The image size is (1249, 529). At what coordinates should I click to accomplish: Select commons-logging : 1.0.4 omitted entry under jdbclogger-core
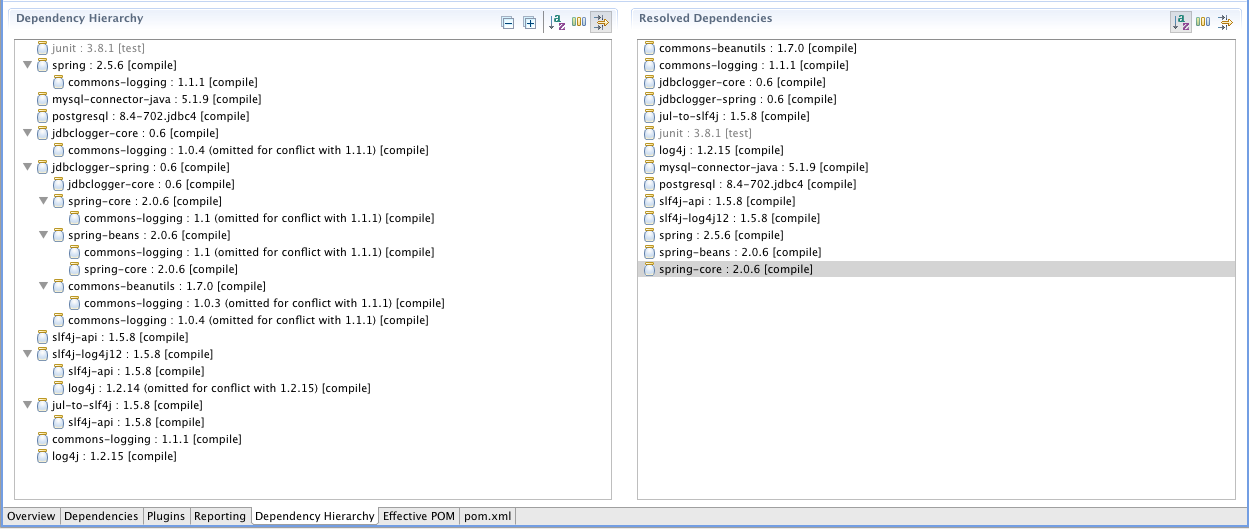coord(248,150)
